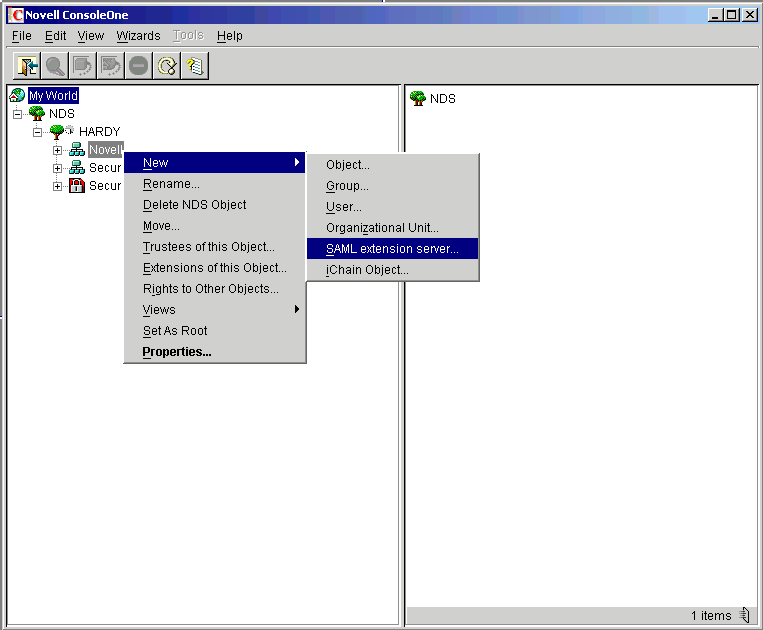Screen dimensions: 763x630
Task: Expand the second Secur node
Action: (57, 168)
